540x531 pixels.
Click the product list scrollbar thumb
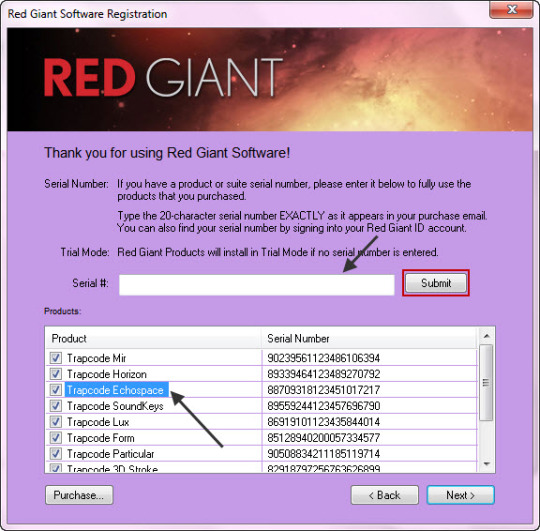pos(486,382)
